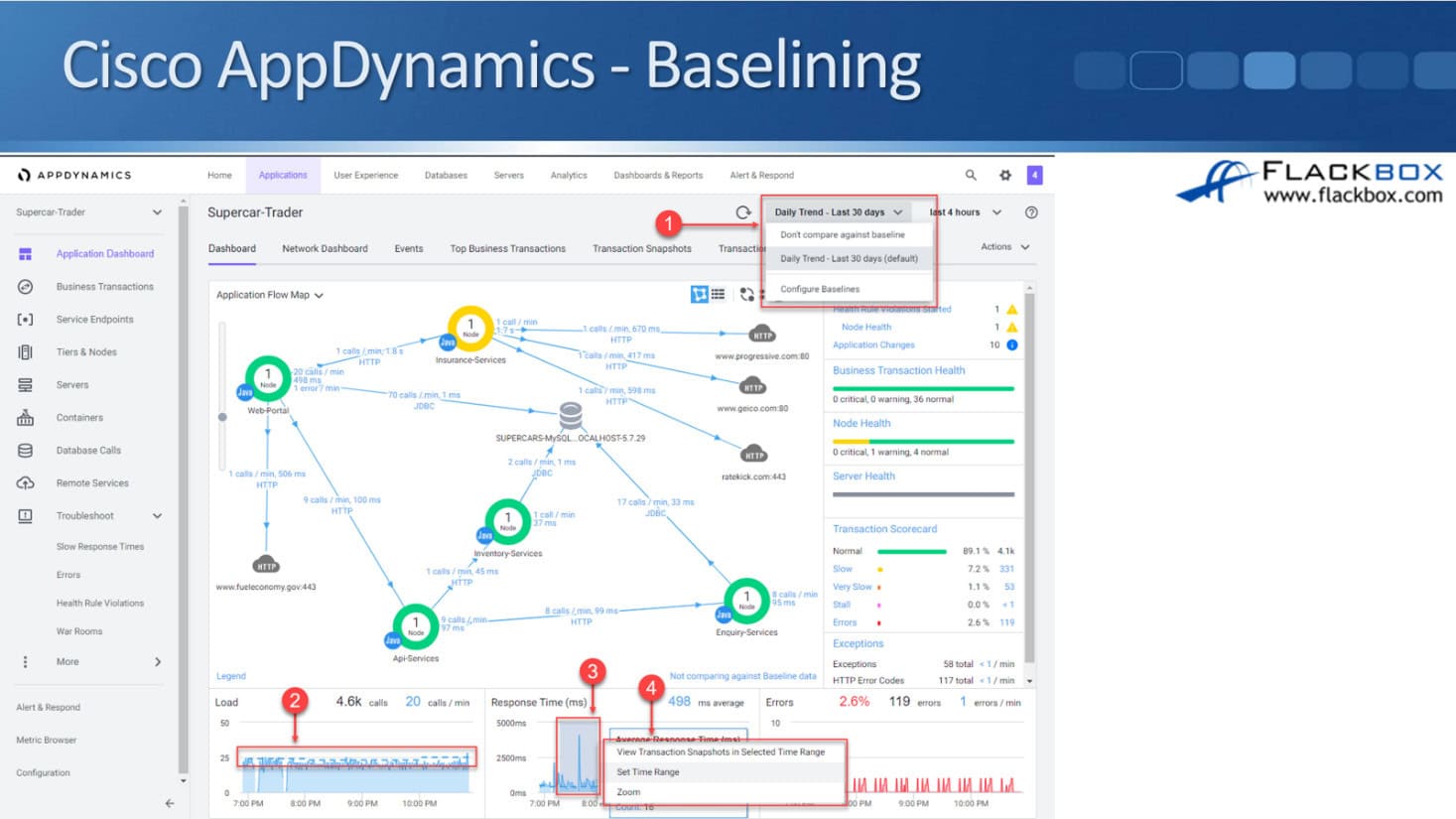Screen dimensions: 1456x819
Task: Click the purple notifications badge showing 4
Action: (x=1034, y=175)
